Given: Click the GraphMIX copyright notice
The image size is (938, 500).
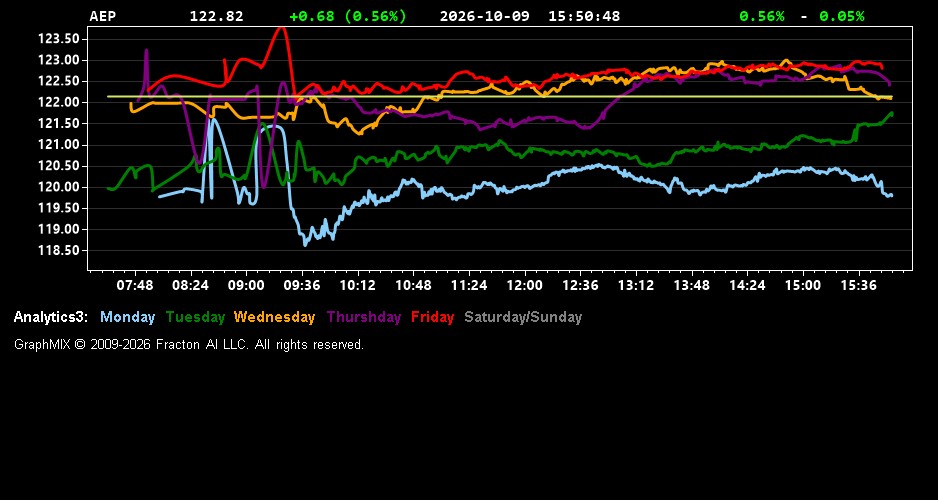Looking at the screenshot, I should tap(189, 345).
